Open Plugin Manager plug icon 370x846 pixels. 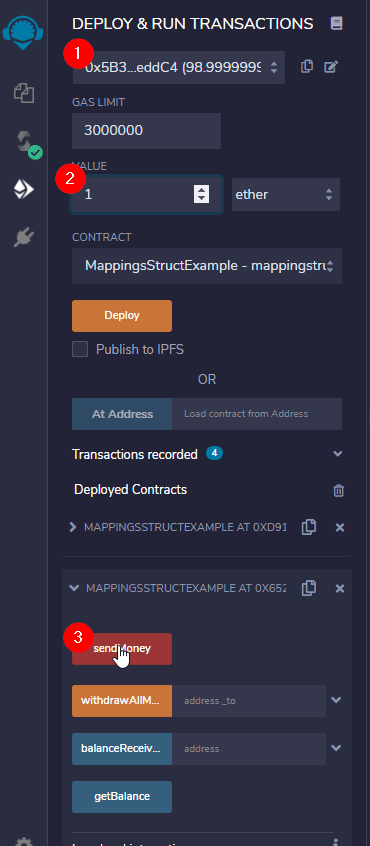click(24, 236)
